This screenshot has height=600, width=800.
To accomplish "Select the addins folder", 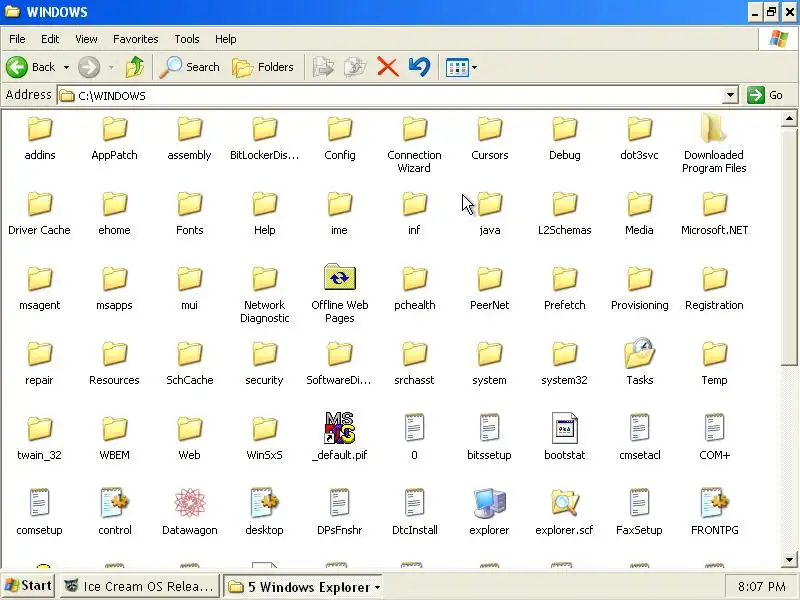I will [39, 138].
